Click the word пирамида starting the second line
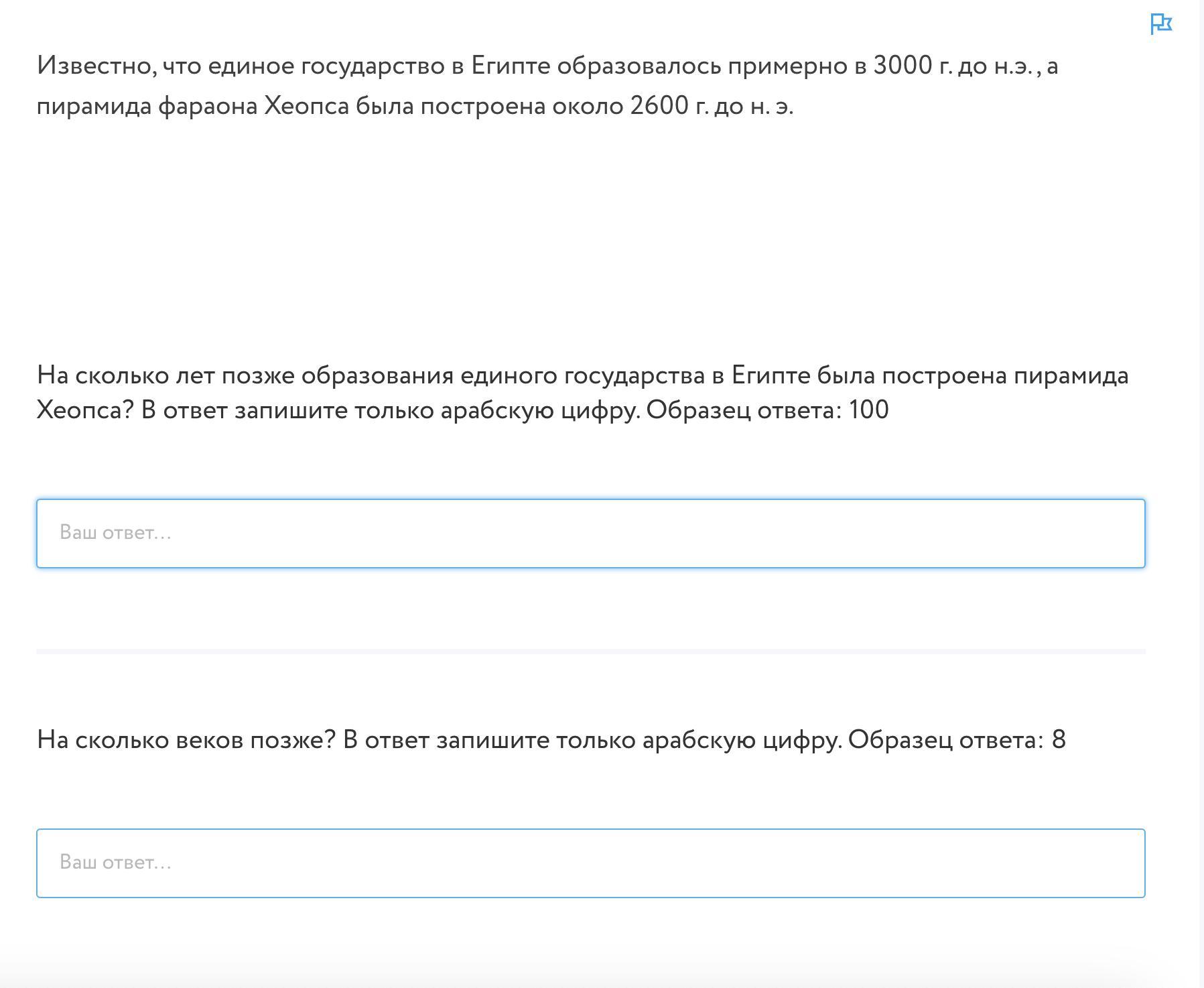 pyautogui.click(x=94, y=106)
